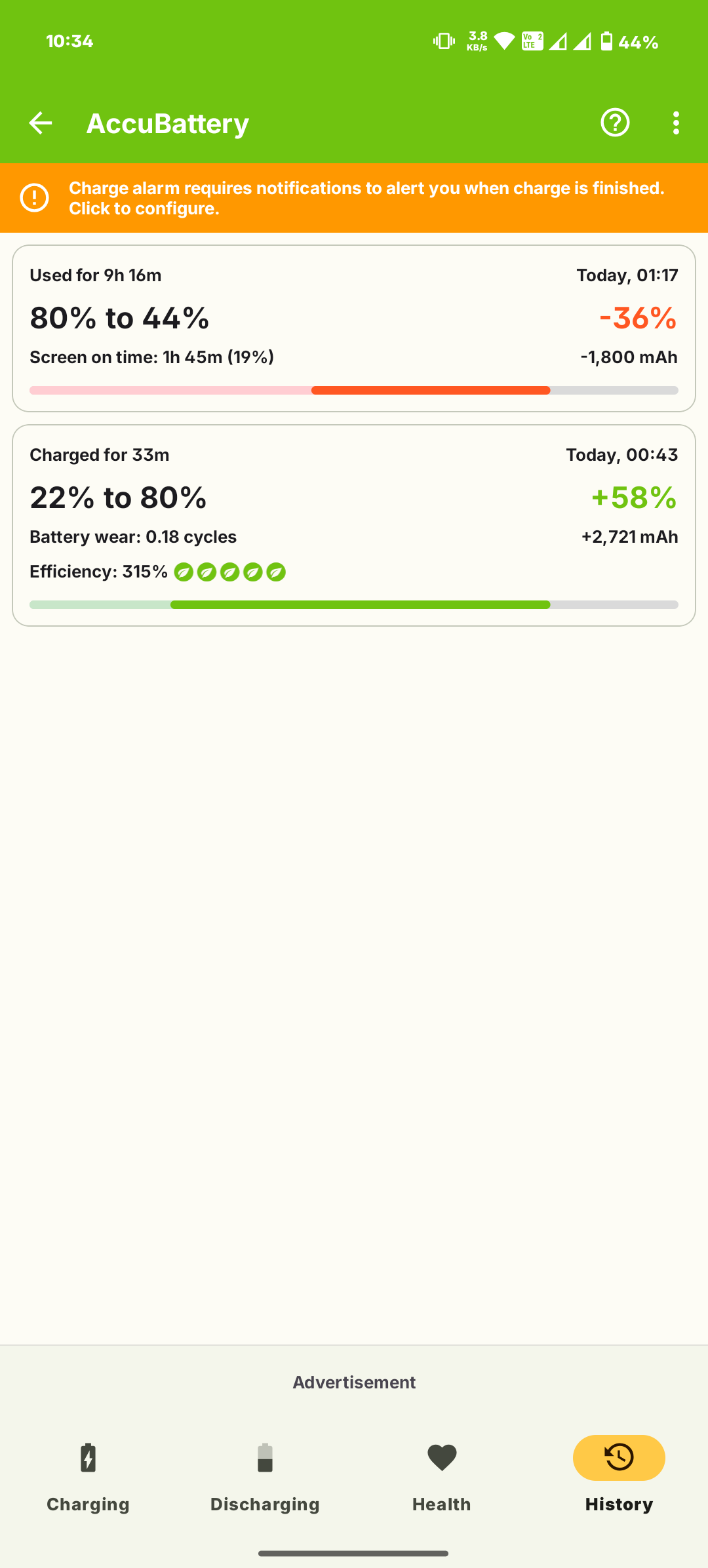708x1568 pixels.
Task: Select the History clock icon
Action: click(x=619, y=1458)
